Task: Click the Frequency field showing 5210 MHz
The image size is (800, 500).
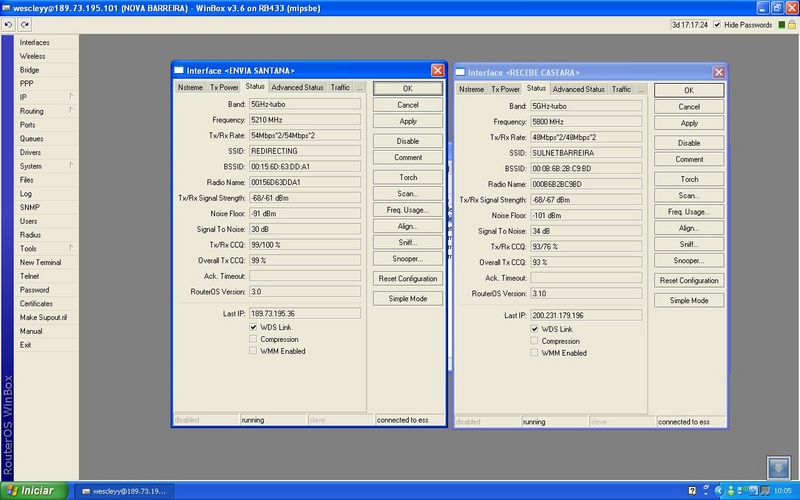Action: pos(305,120)
